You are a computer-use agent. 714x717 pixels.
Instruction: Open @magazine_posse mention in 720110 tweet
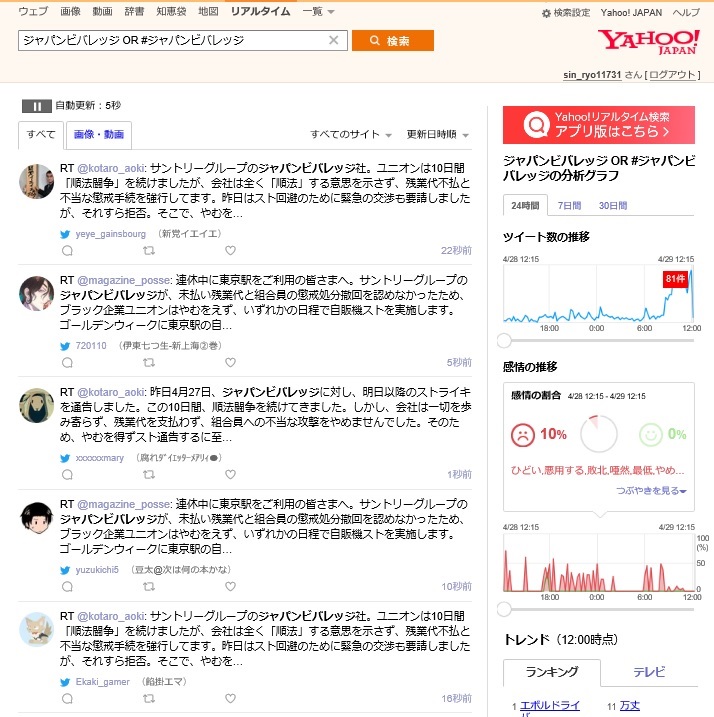[123, 280]
